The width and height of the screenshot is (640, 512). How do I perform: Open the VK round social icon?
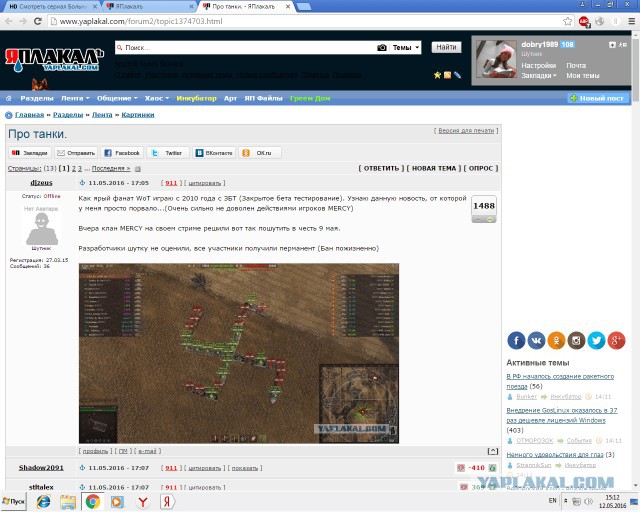(x=536, y=341)
